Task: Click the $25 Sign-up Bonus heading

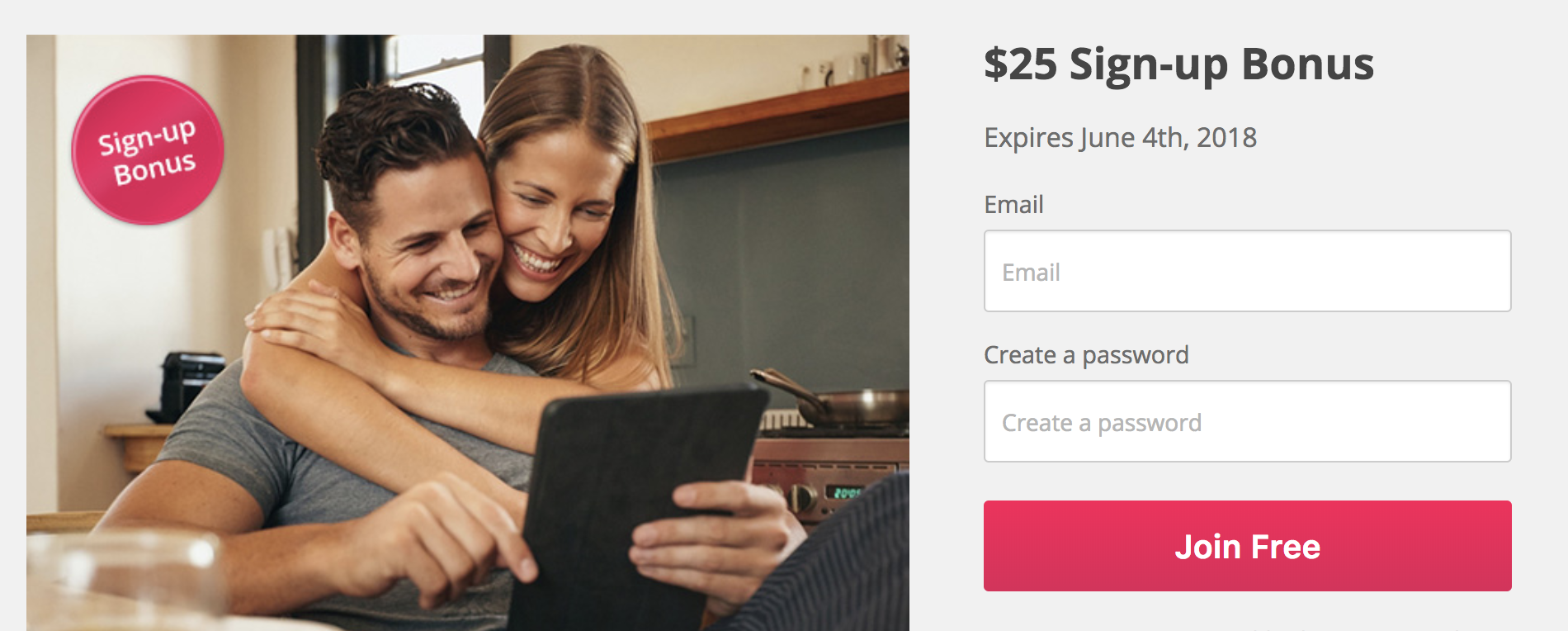Action: click(1178, 64)
